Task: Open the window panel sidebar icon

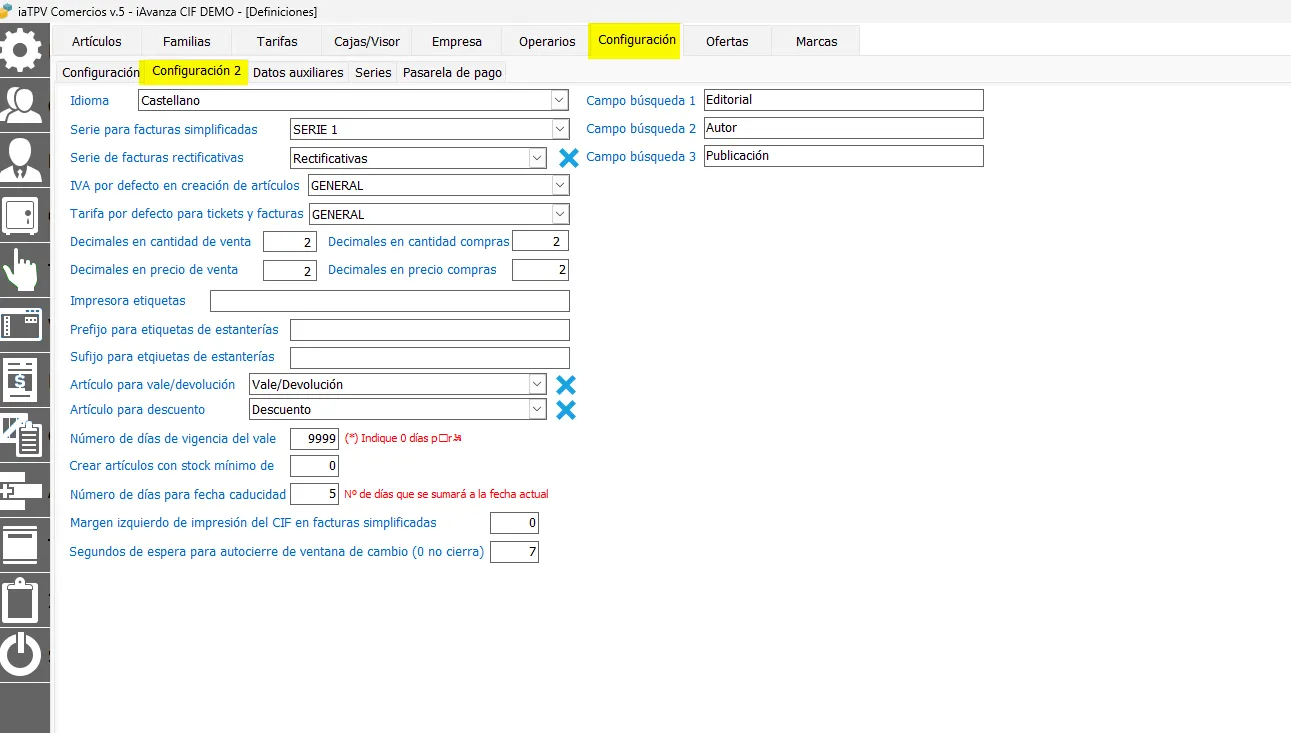Action: pyautogui.click(x=22, y=325)
